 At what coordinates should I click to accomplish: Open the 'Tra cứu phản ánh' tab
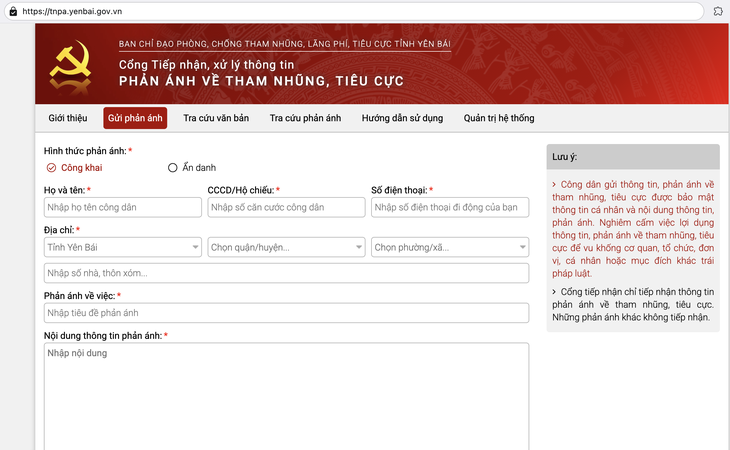305,118
